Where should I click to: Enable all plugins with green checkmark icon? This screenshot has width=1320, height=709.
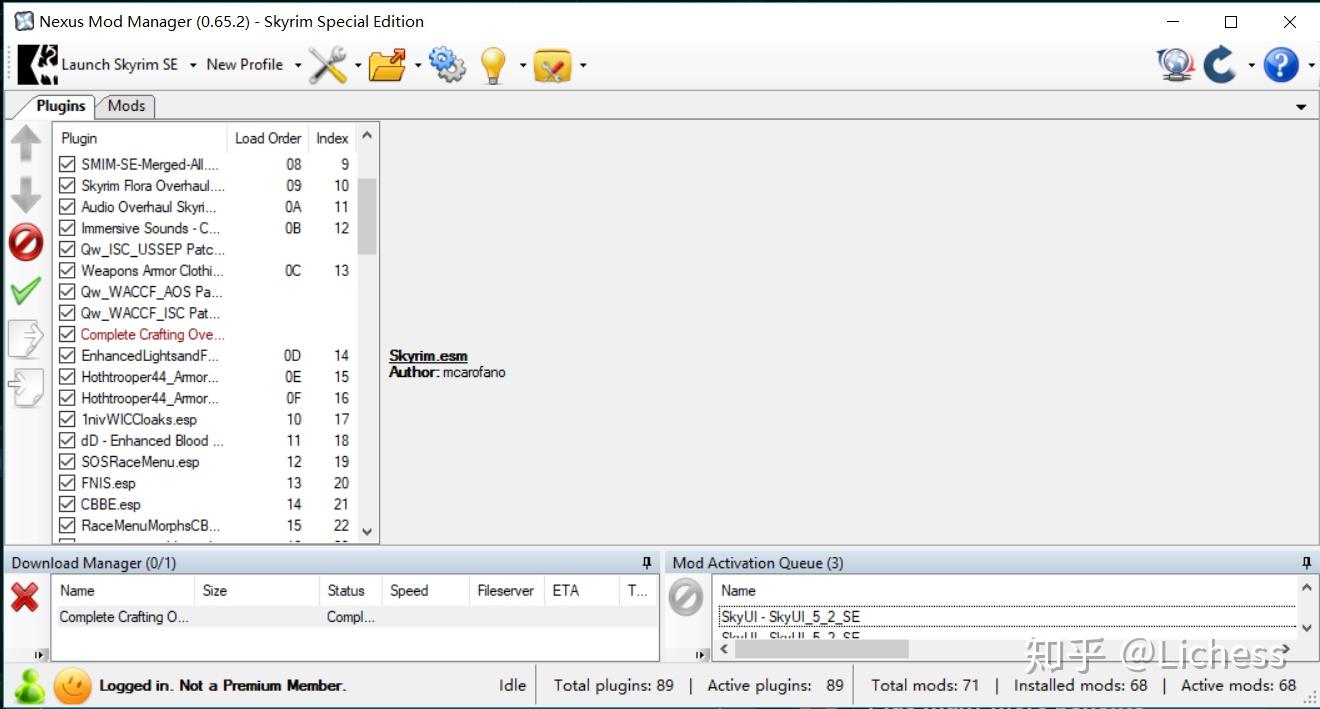pyautogui.click(x=25, y=291)
